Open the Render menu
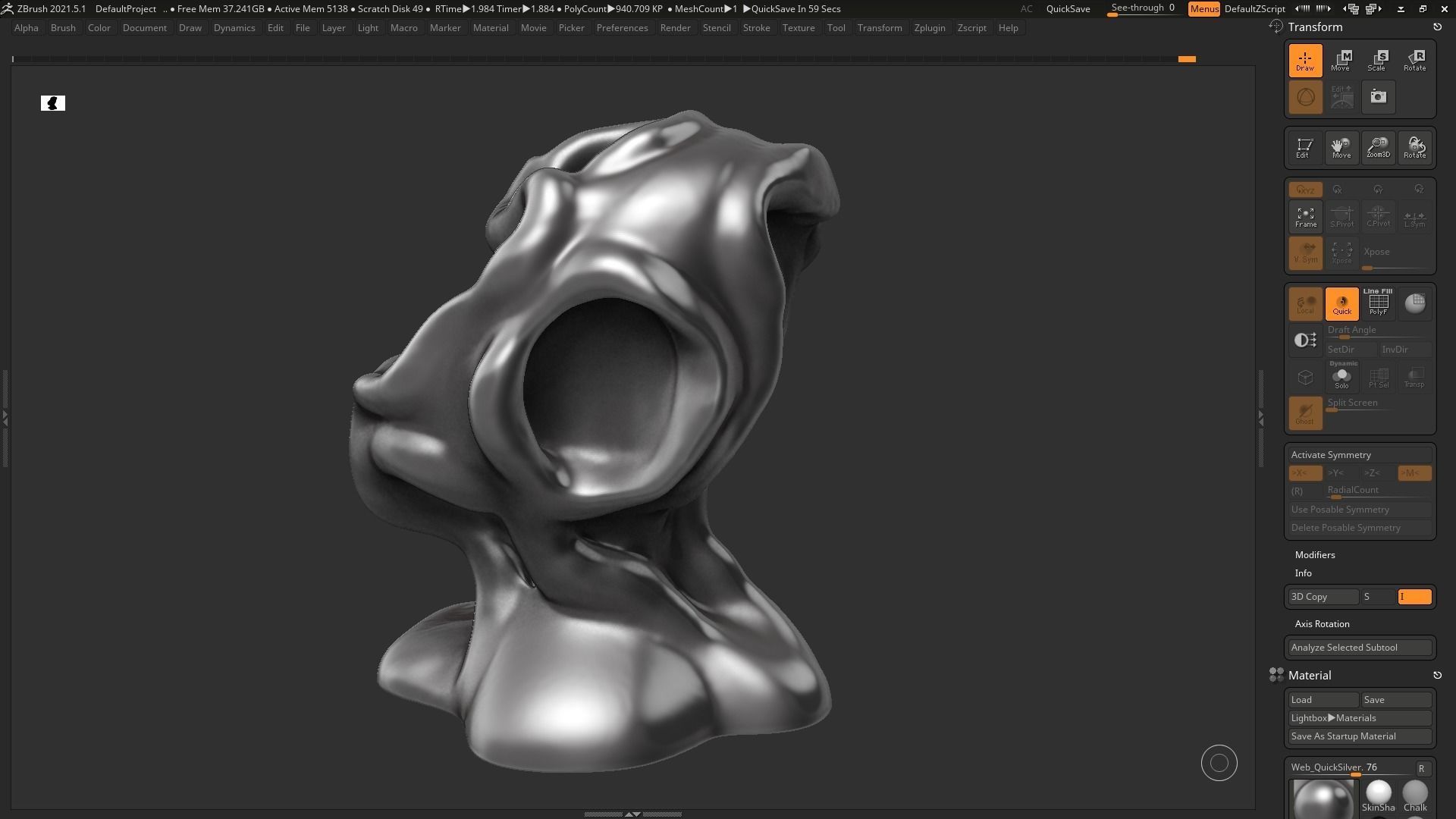 (x=675, y=28)
